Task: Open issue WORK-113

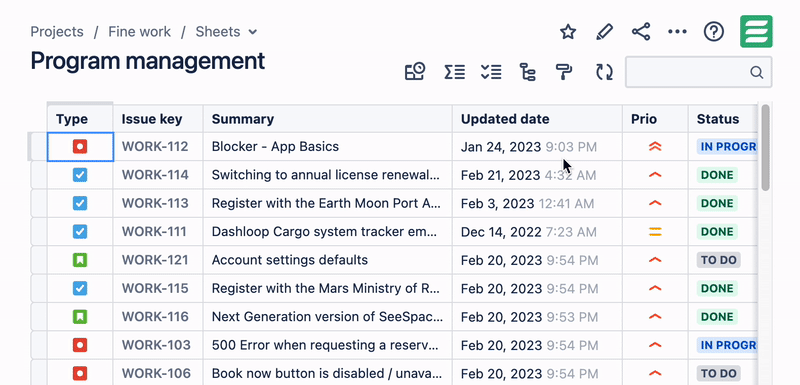Action: (x=155, y=203)
